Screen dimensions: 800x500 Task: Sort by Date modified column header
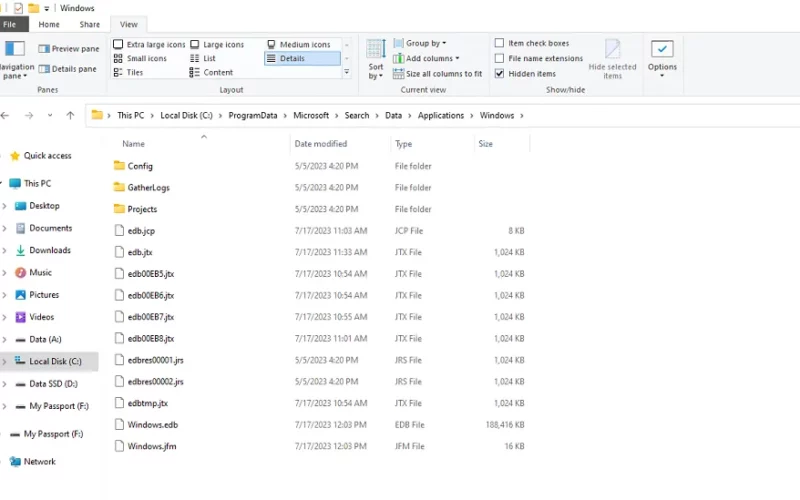[x=321, y=144]
